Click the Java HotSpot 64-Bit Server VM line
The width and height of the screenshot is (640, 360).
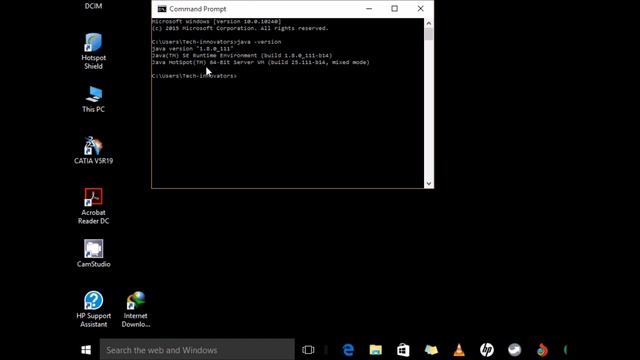click(260, 62)
